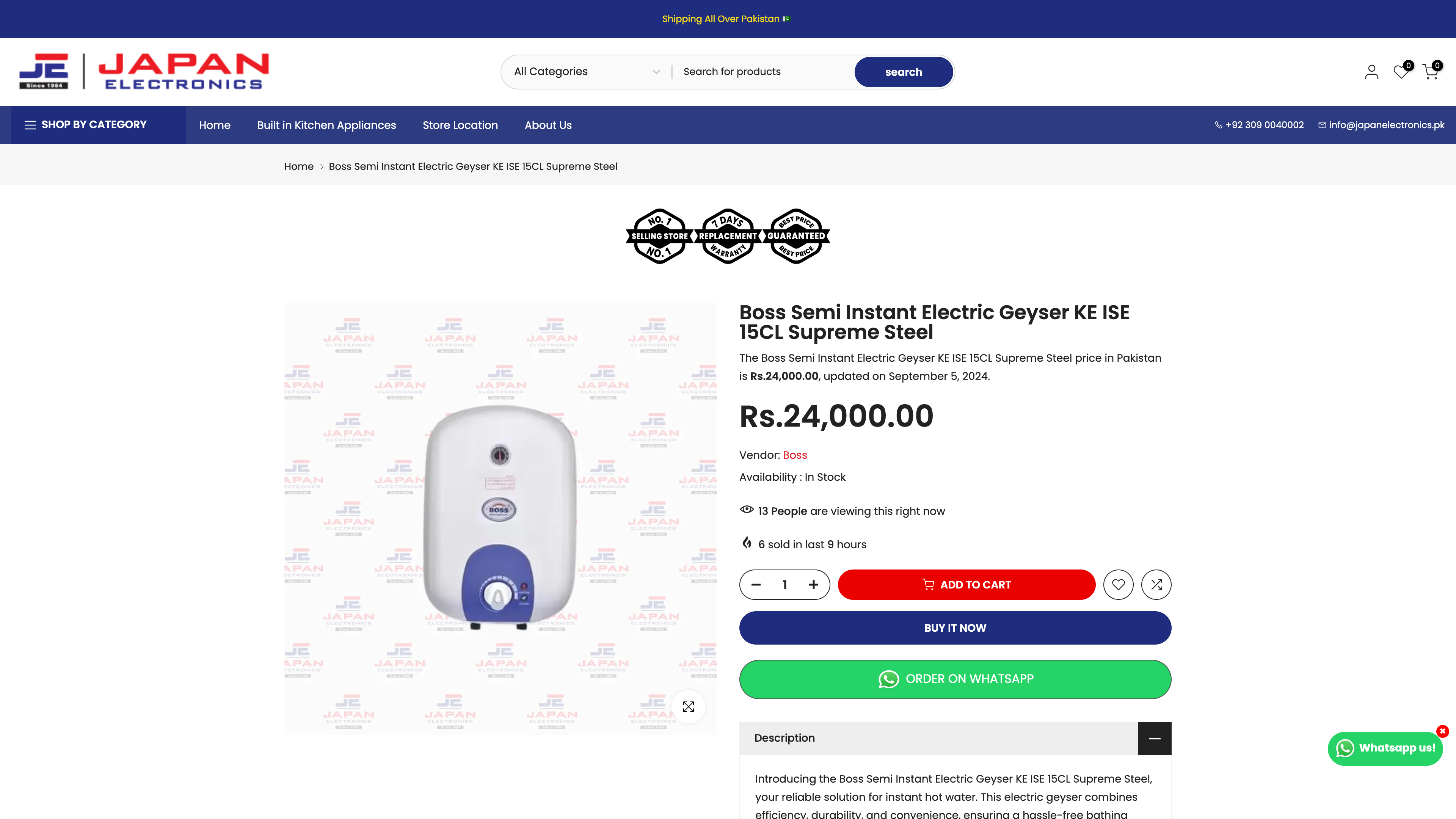The height and width of the screenshot is (819, 1456).
Task: Open the shopping cart icon
Action: (1430, 72)
